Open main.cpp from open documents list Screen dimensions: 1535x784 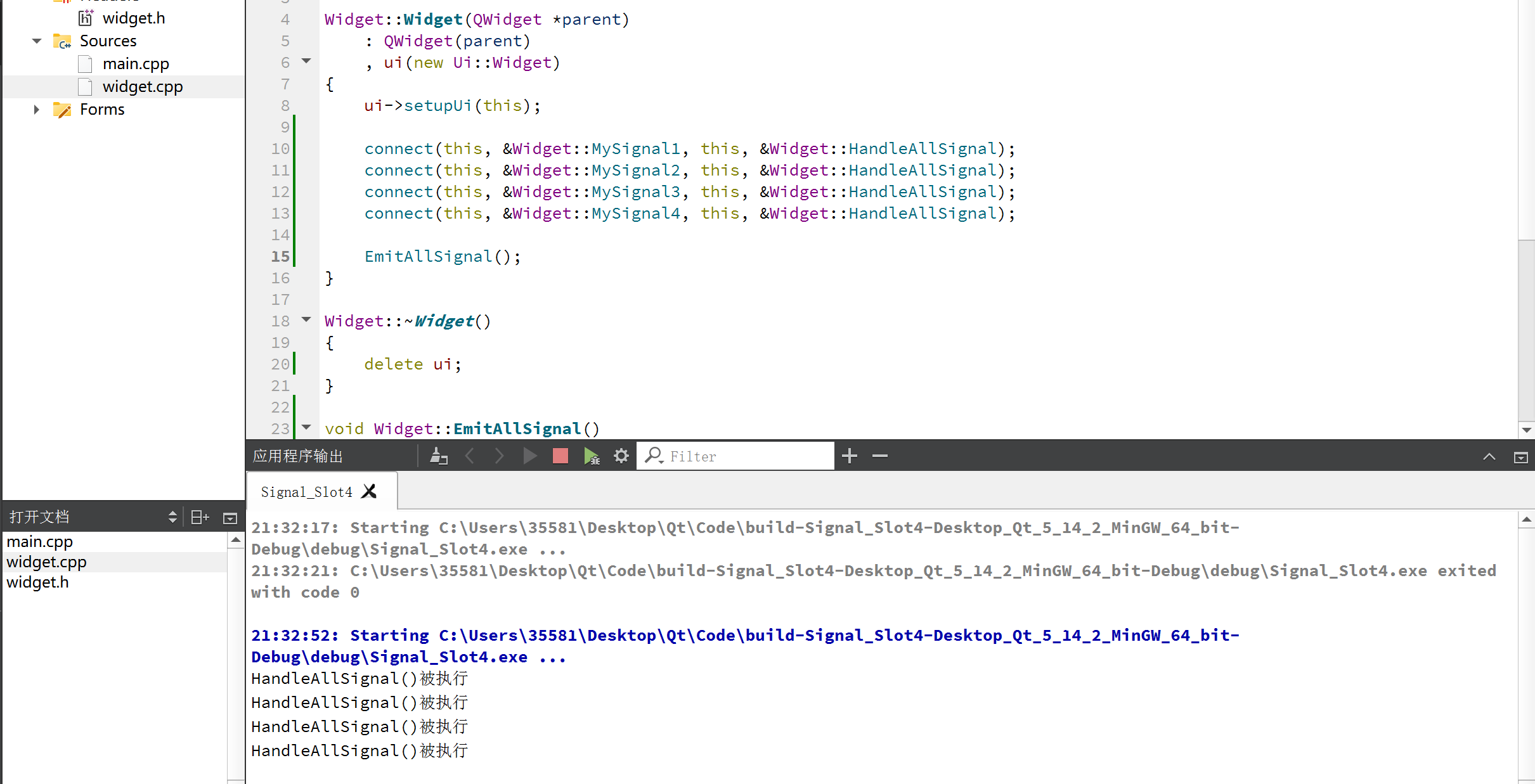(40, 541)
